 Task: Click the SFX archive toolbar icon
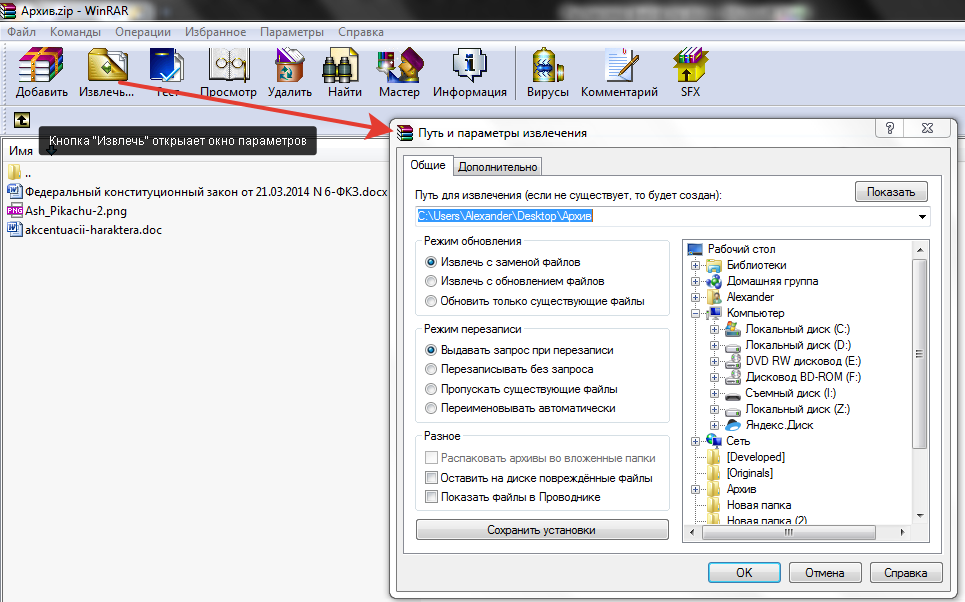(x=690, y=68)
